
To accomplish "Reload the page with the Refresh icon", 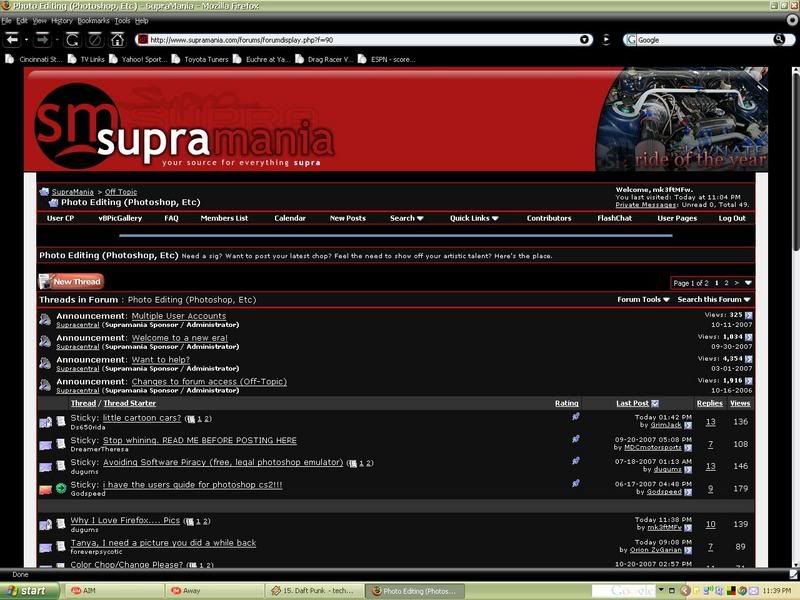I will [x=72, y=39].
